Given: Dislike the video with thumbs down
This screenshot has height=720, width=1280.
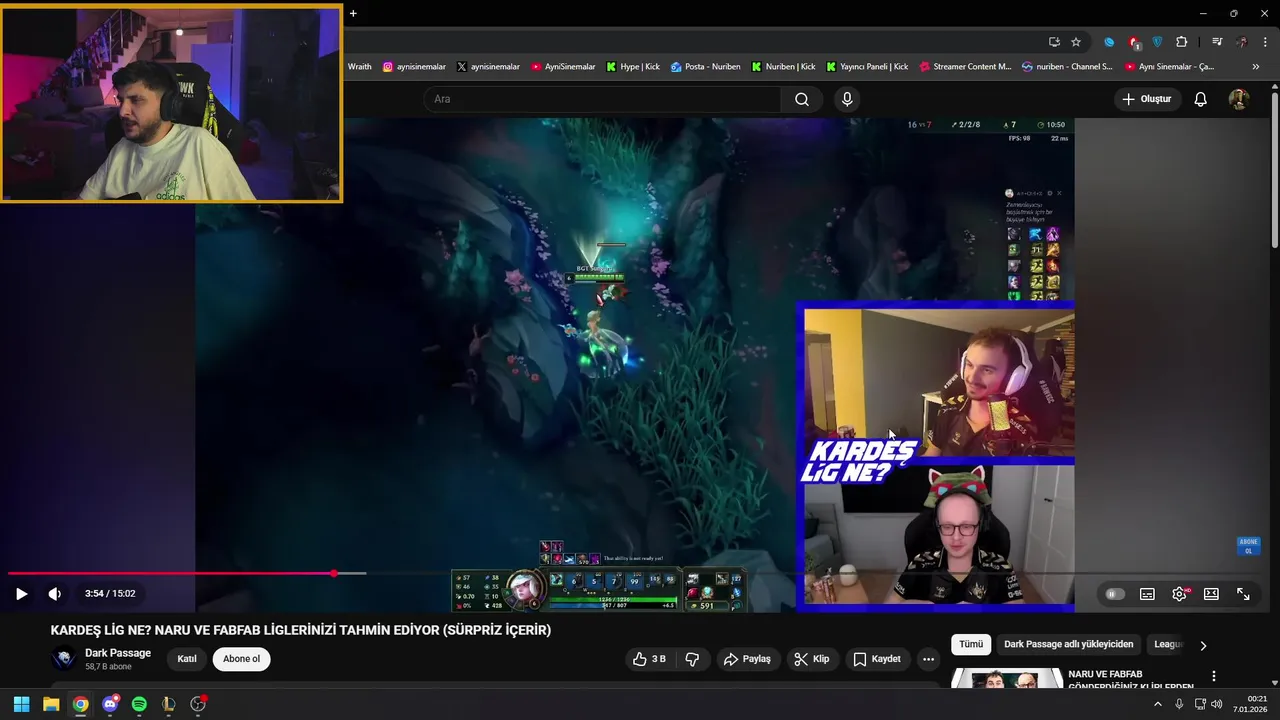Looking at the screenshot, I should pyautogui.click(x=692, y=659).
